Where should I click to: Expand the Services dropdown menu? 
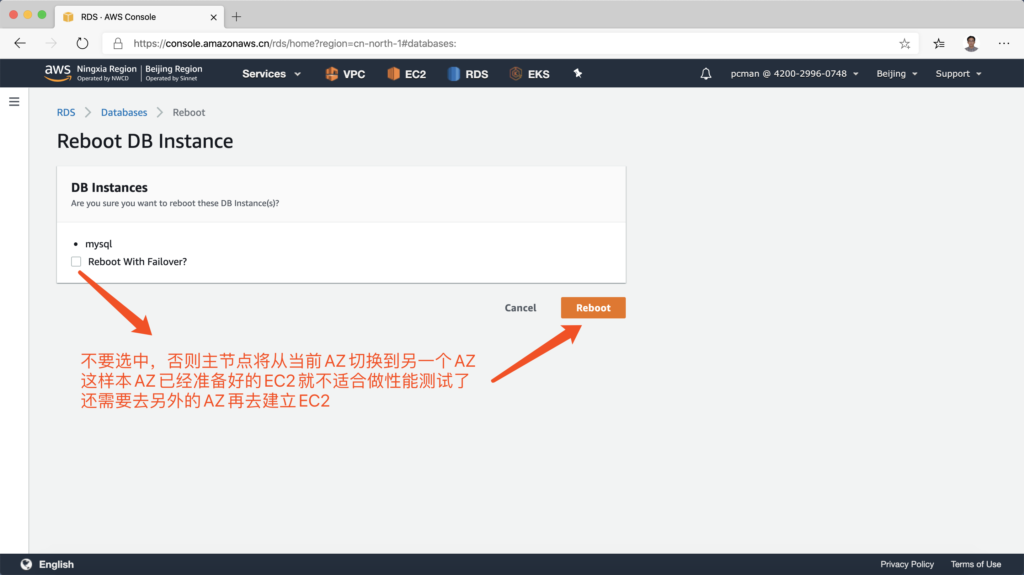(x=271, y=74)
